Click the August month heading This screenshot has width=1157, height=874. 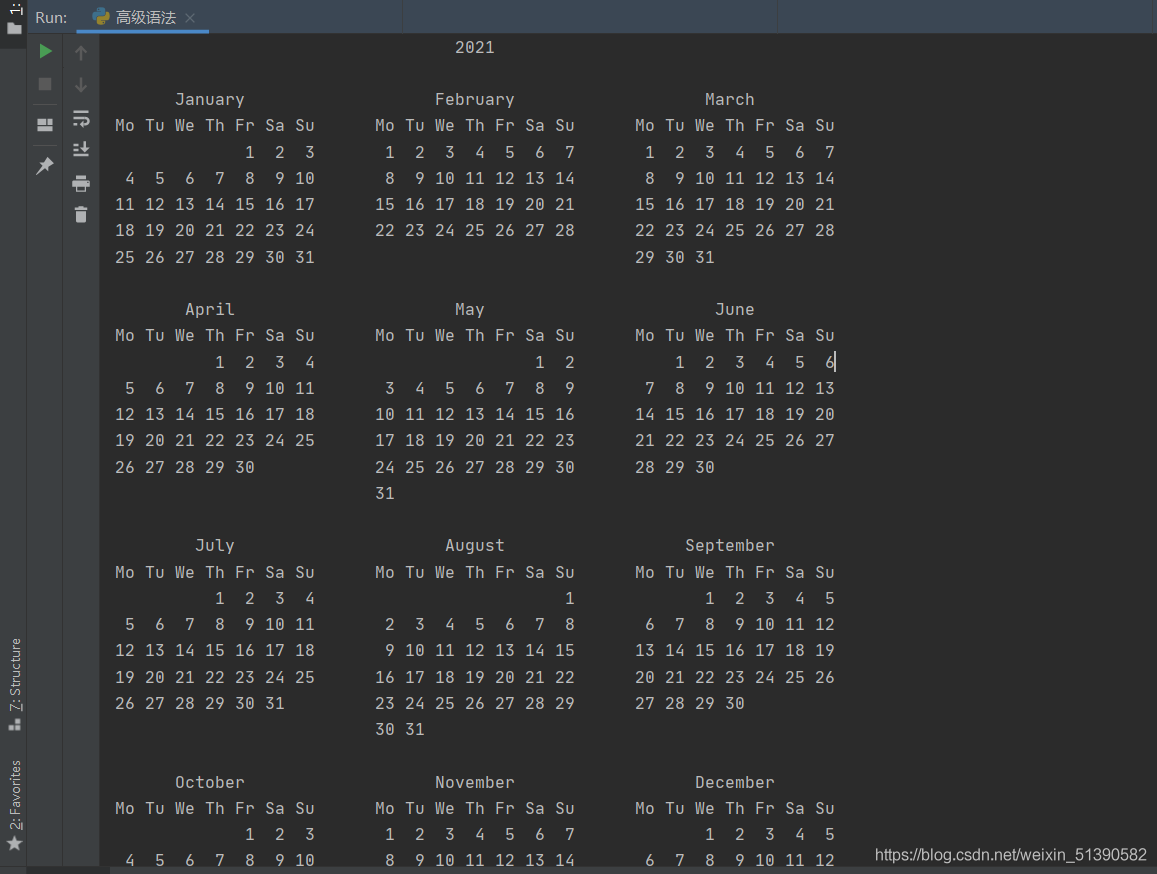click(x=474, y=546)
